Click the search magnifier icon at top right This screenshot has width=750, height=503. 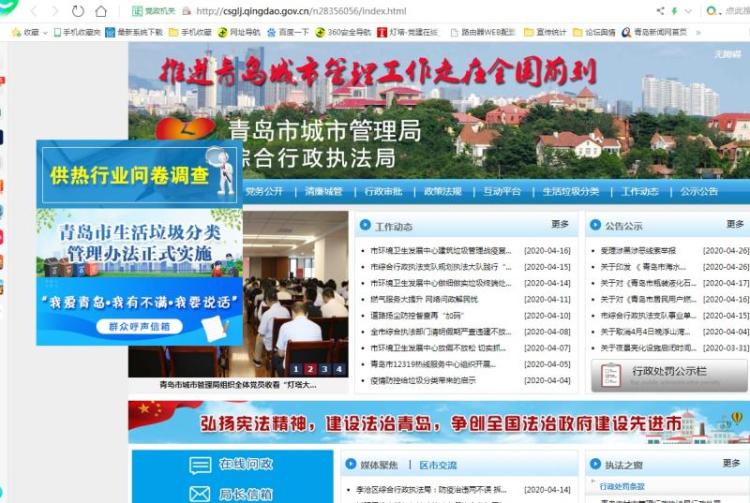pos(712,11)
